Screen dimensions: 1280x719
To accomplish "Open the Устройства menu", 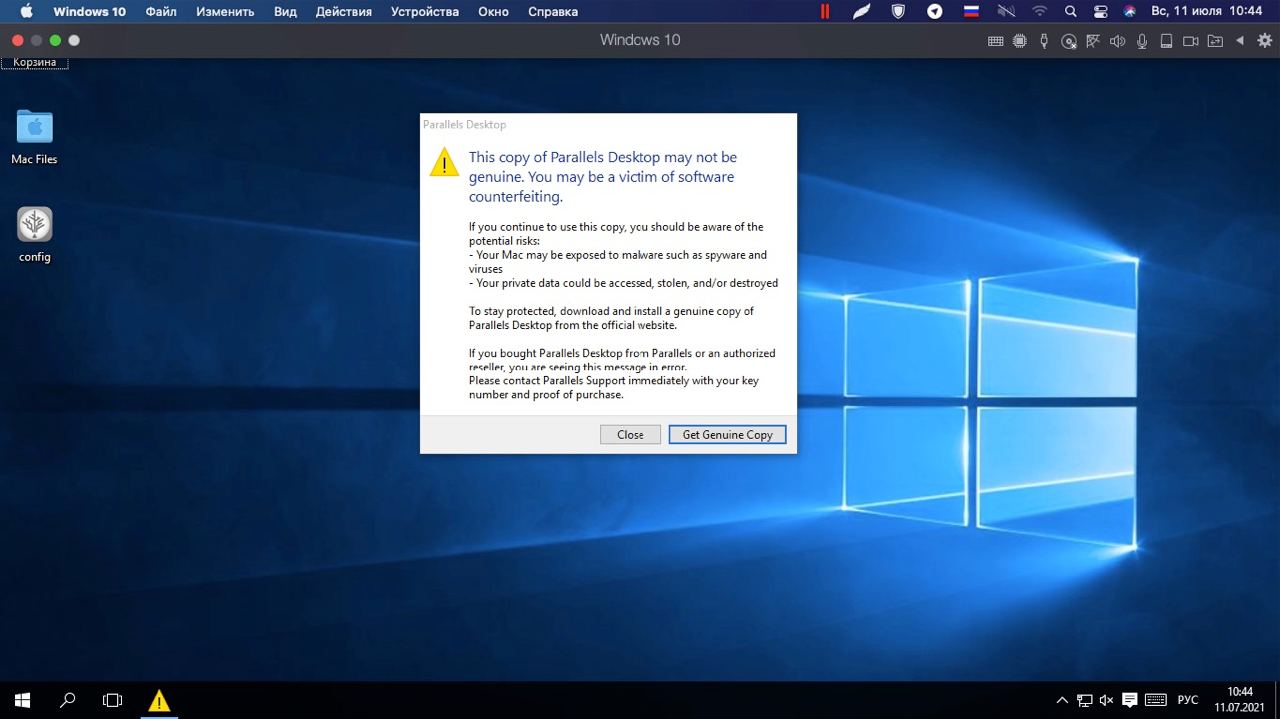I will coord(424,12).
